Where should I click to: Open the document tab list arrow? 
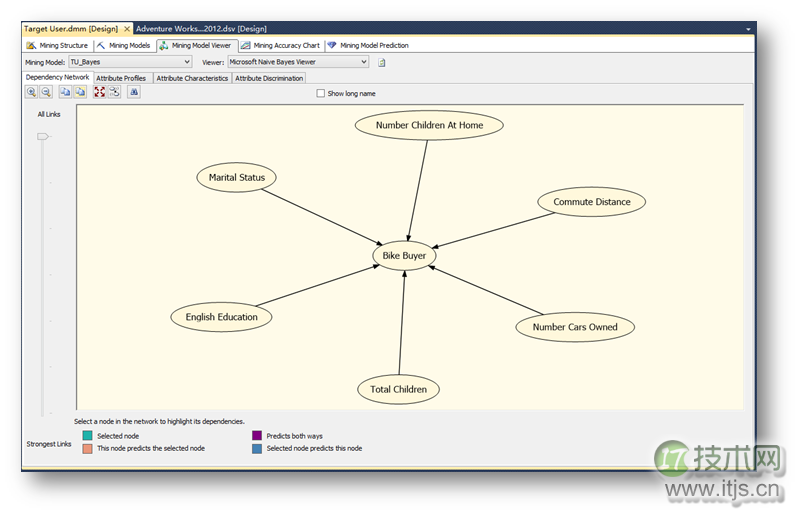point(748,30)
